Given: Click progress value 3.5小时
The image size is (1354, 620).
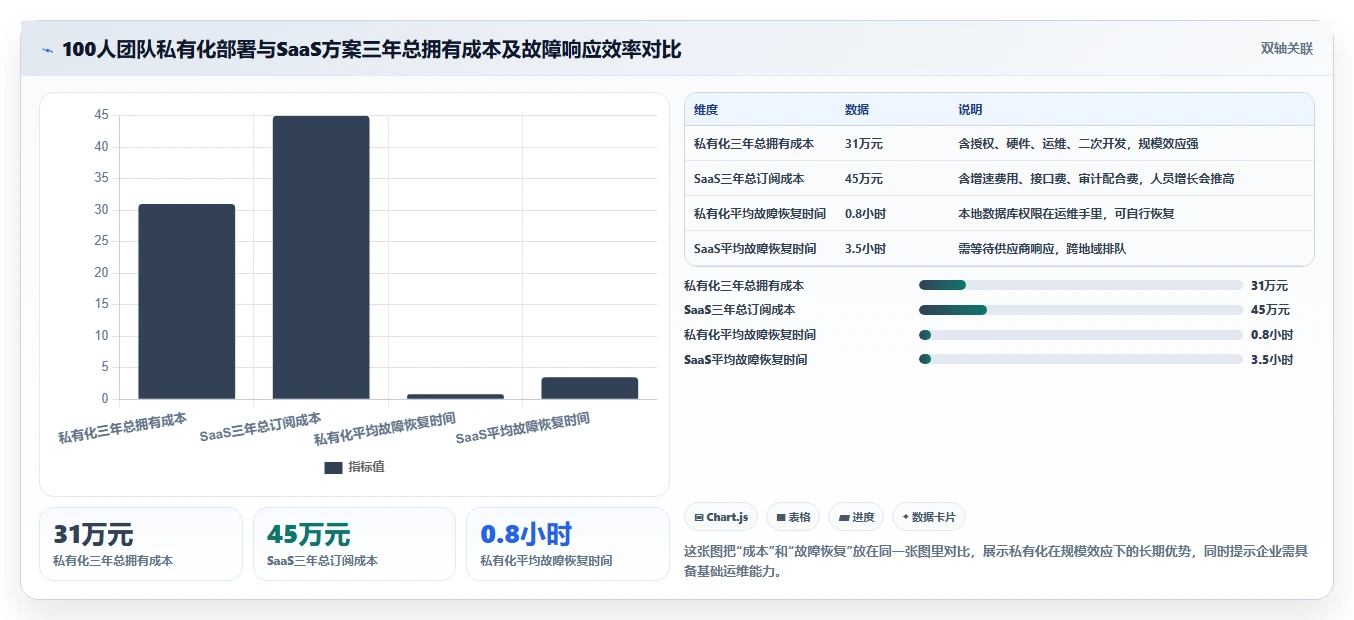Looking at the screenshot, I should click(x=1272, y=359).
